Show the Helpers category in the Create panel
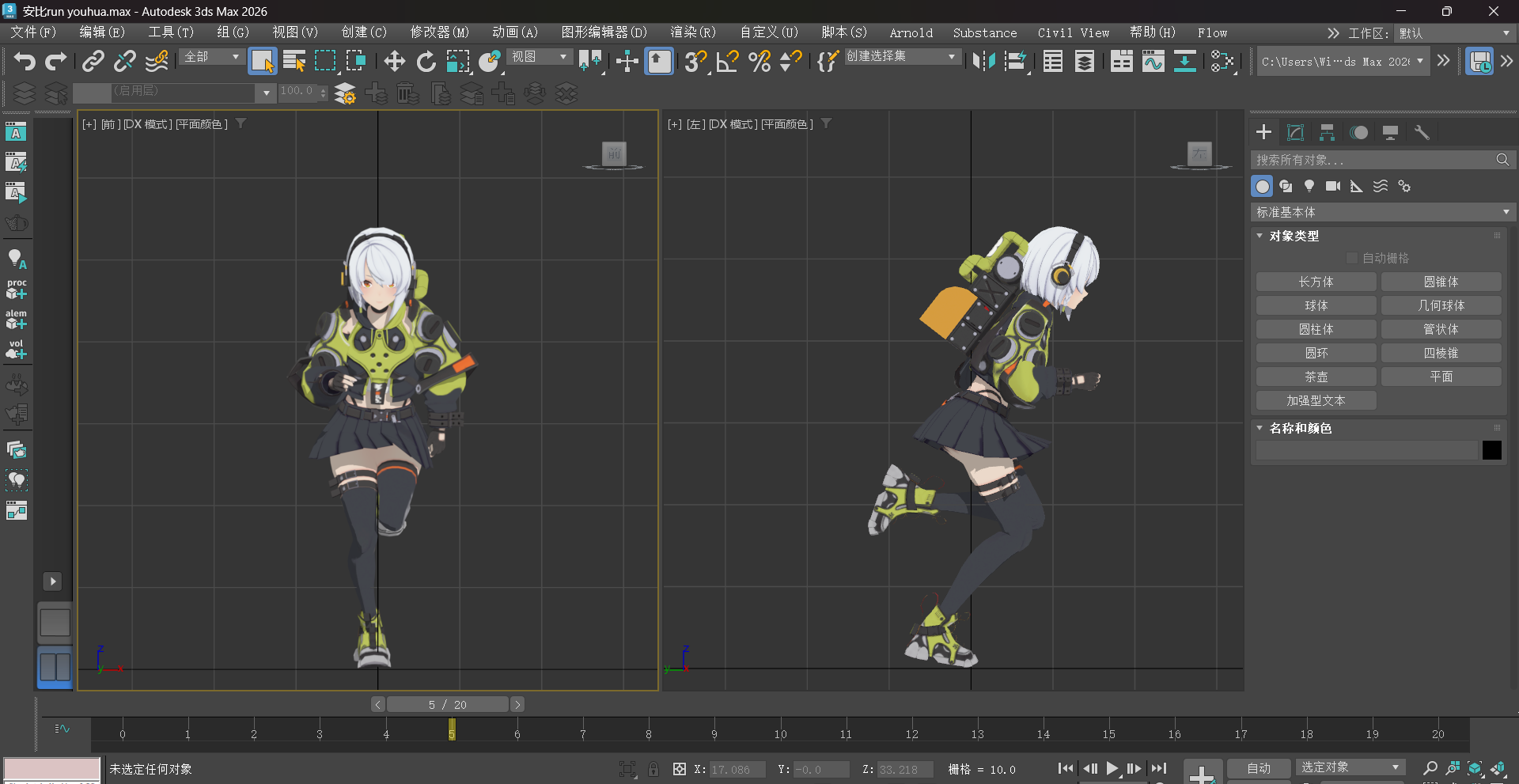1519x784 pixels. point(1357,187)
